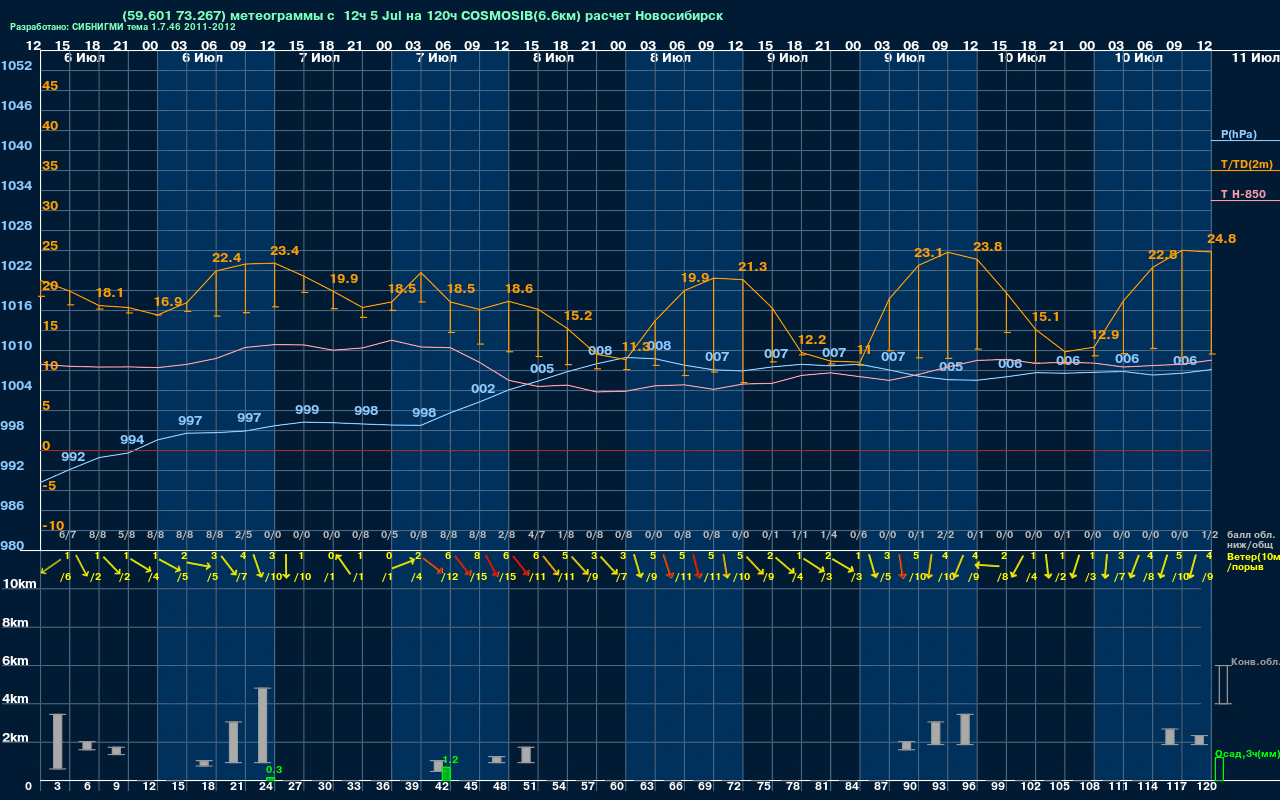Image resolution: width=1280 pixels, height=800 pixels.
Task: Click the 22.4 temperature label
Action: click(x=227, y=258)
